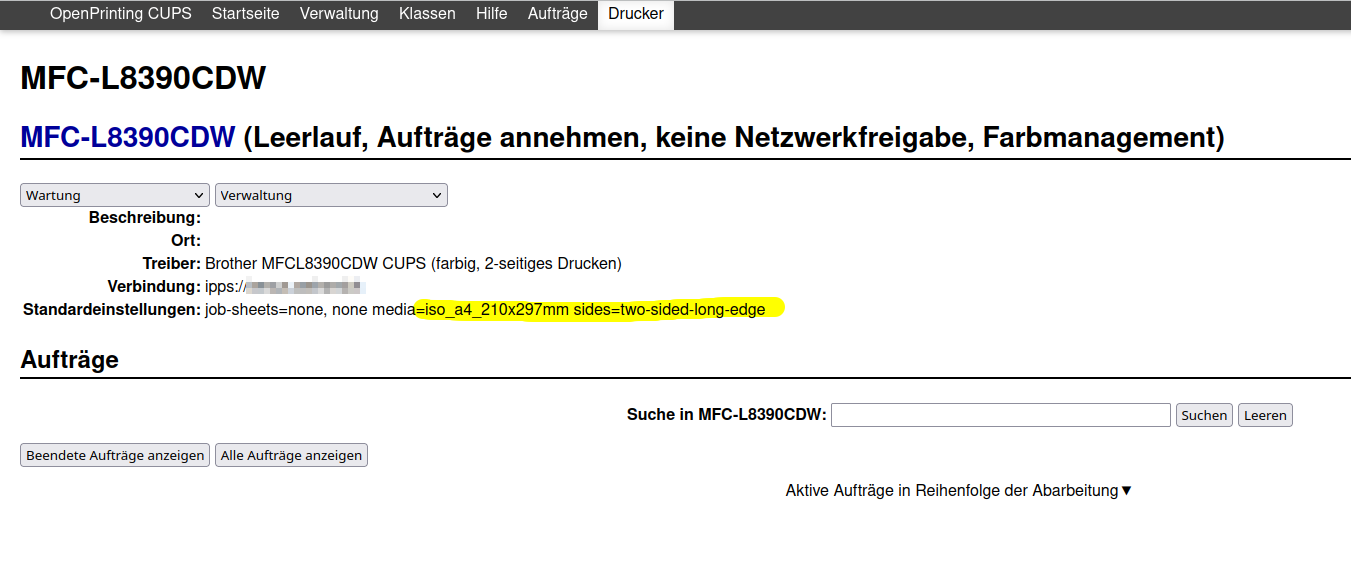Show completed jobs with Beendete Aufträge anzeigen
Screen dimensions: 1351x573
click(x=115, y=455)
